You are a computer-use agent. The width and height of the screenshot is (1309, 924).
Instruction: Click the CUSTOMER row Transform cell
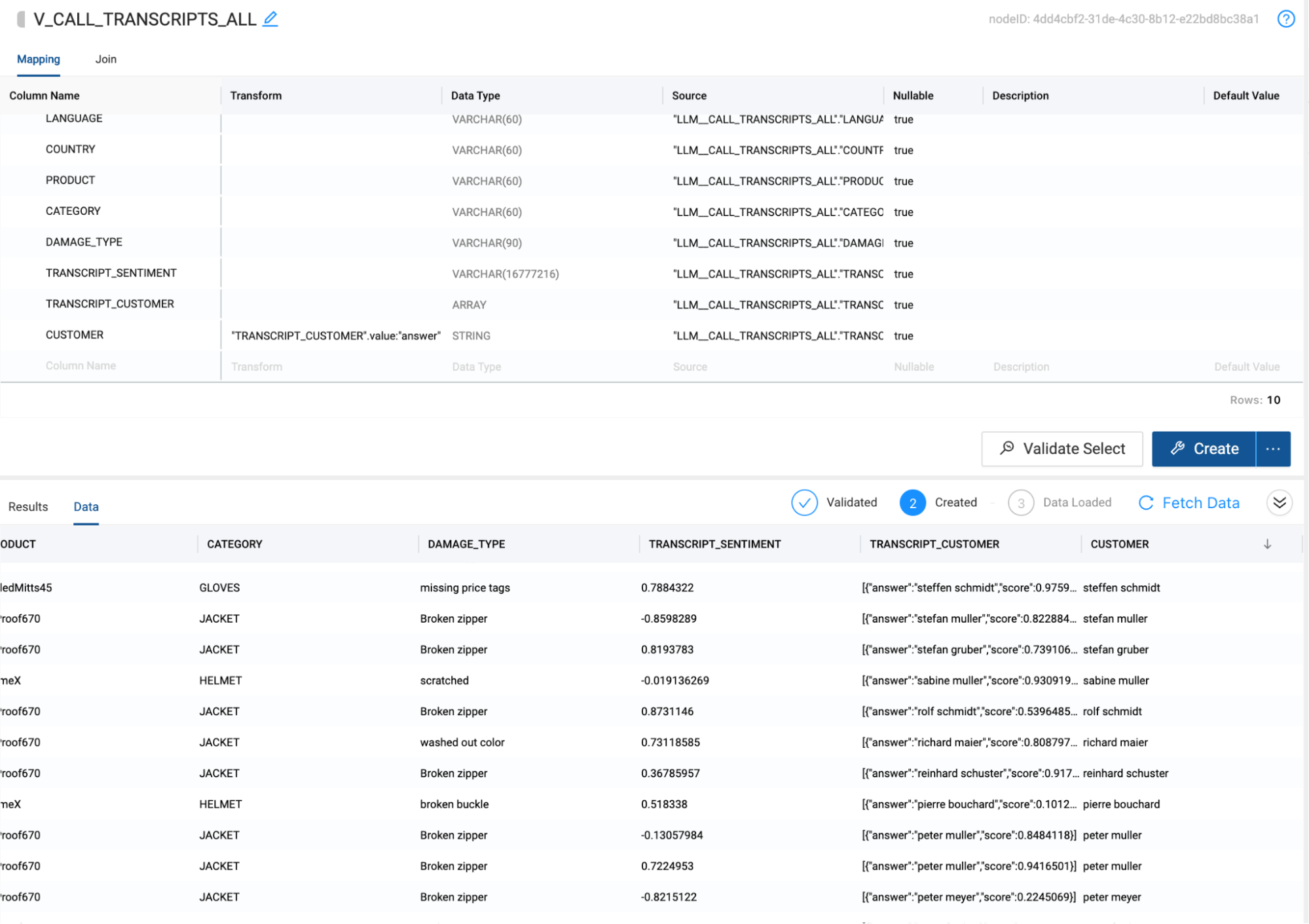[x=335, y=336]
